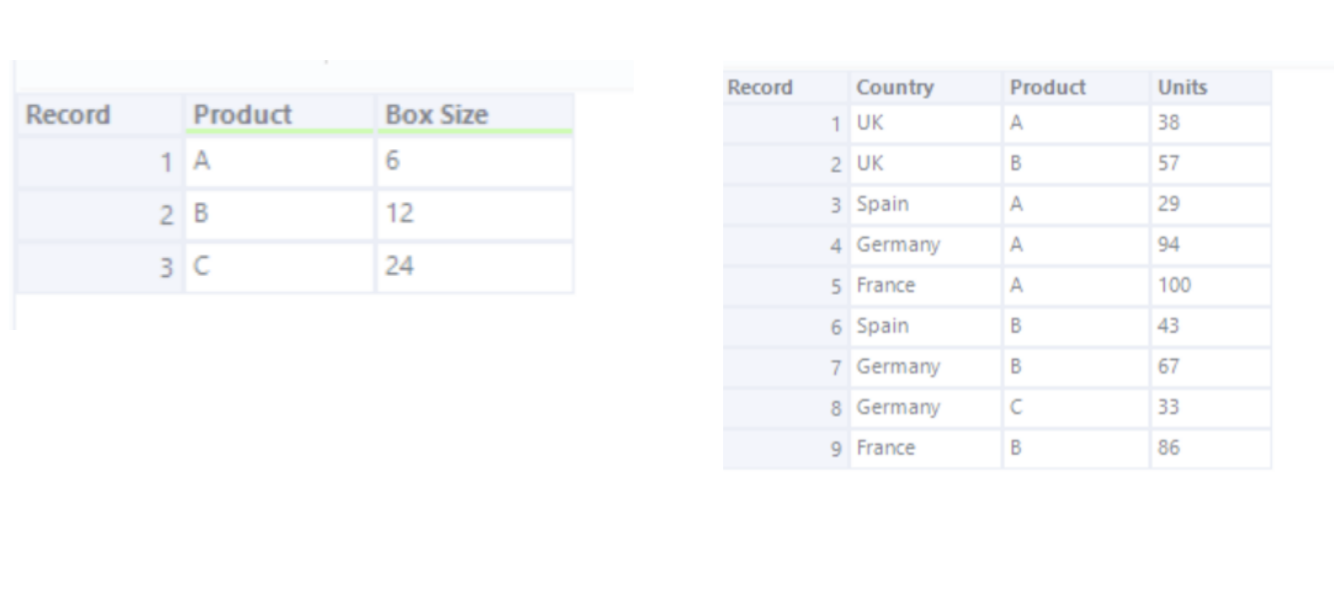Click the Product header in right table

coord(1076,87)
